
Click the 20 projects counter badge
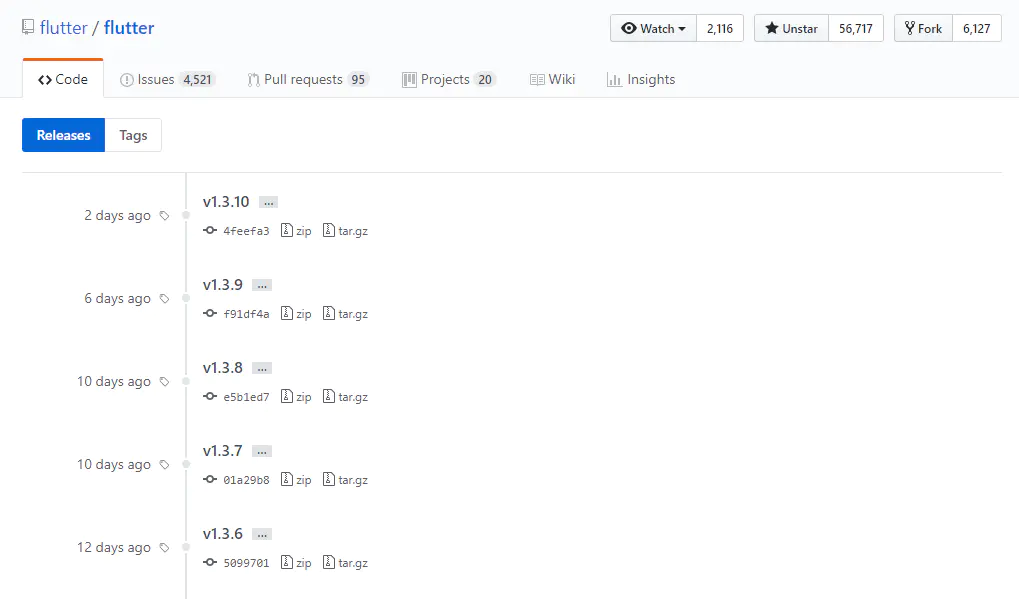pos(485,79)
